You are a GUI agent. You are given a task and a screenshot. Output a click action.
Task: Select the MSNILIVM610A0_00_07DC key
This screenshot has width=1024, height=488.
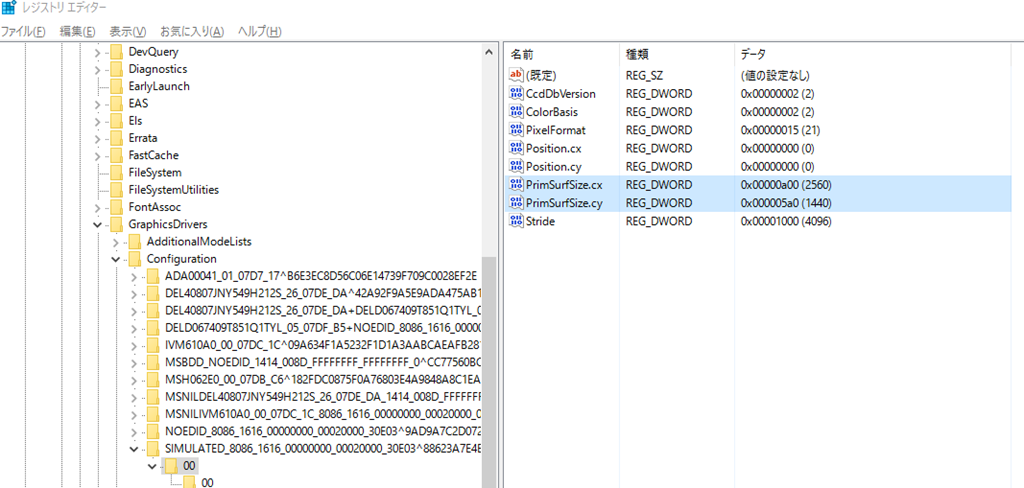point(323,415)
